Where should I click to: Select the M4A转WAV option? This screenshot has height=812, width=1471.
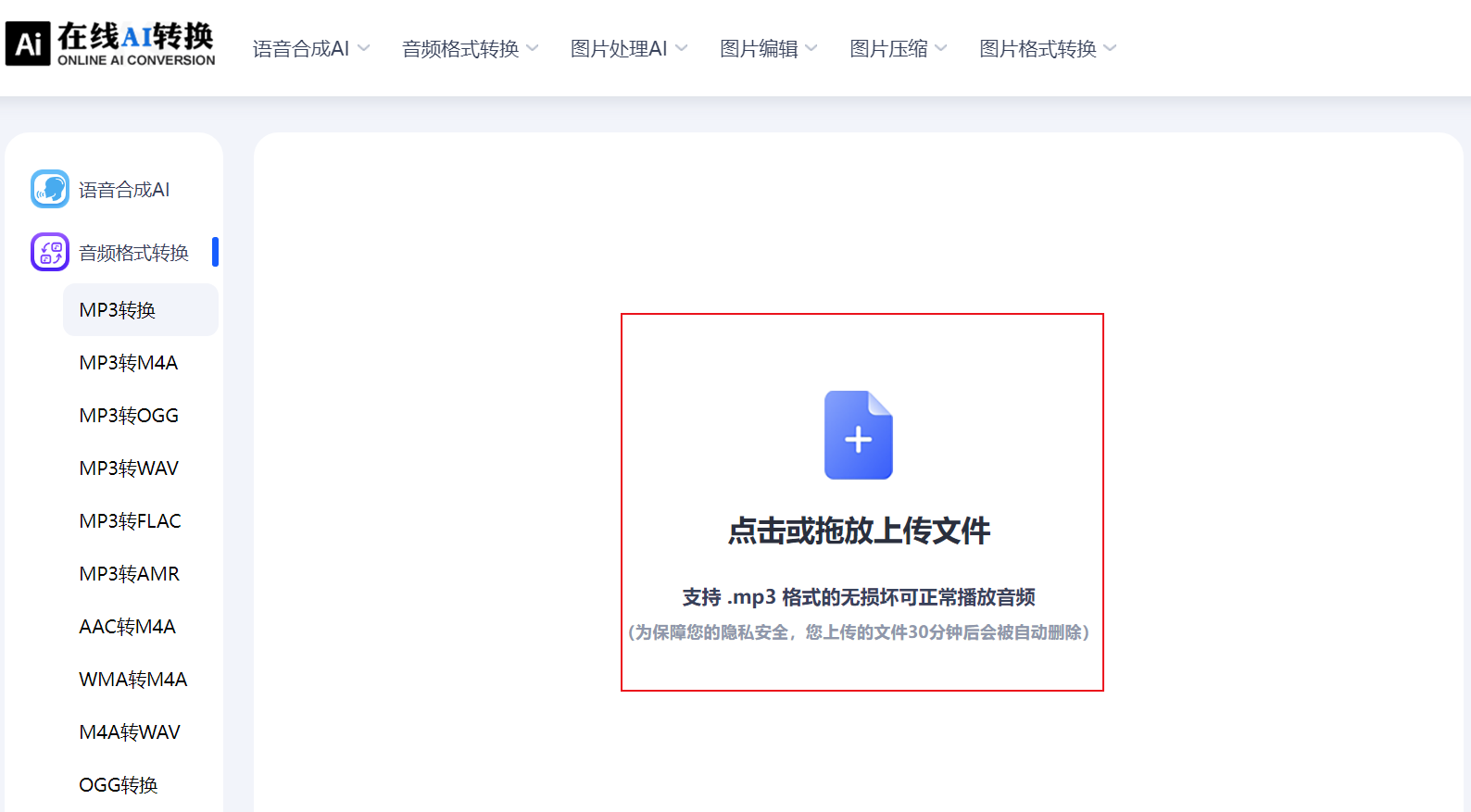tap(130, 732)
